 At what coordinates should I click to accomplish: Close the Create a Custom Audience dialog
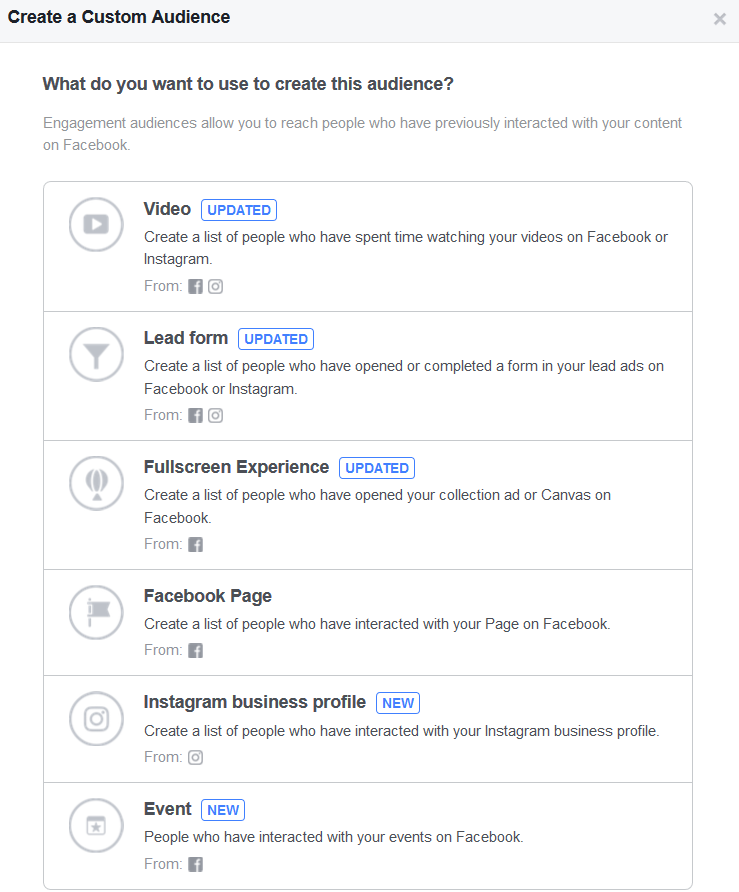coord(720,19)
